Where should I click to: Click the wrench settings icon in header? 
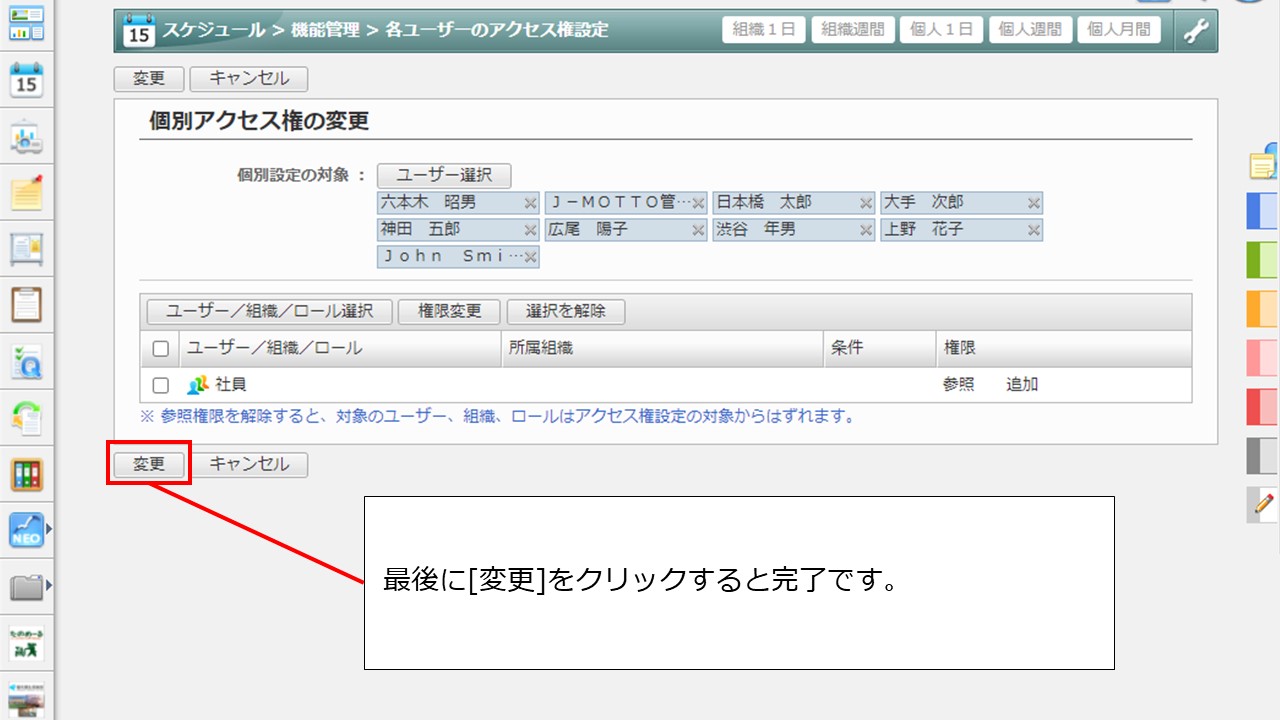(1196, 30)
